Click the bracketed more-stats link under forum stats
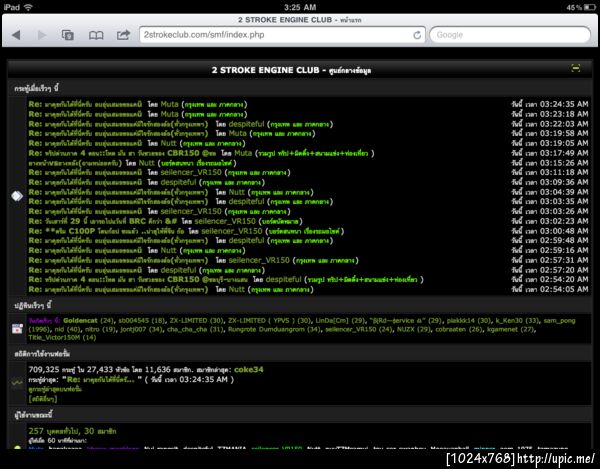The image size is (600, 469). [43, 399]
